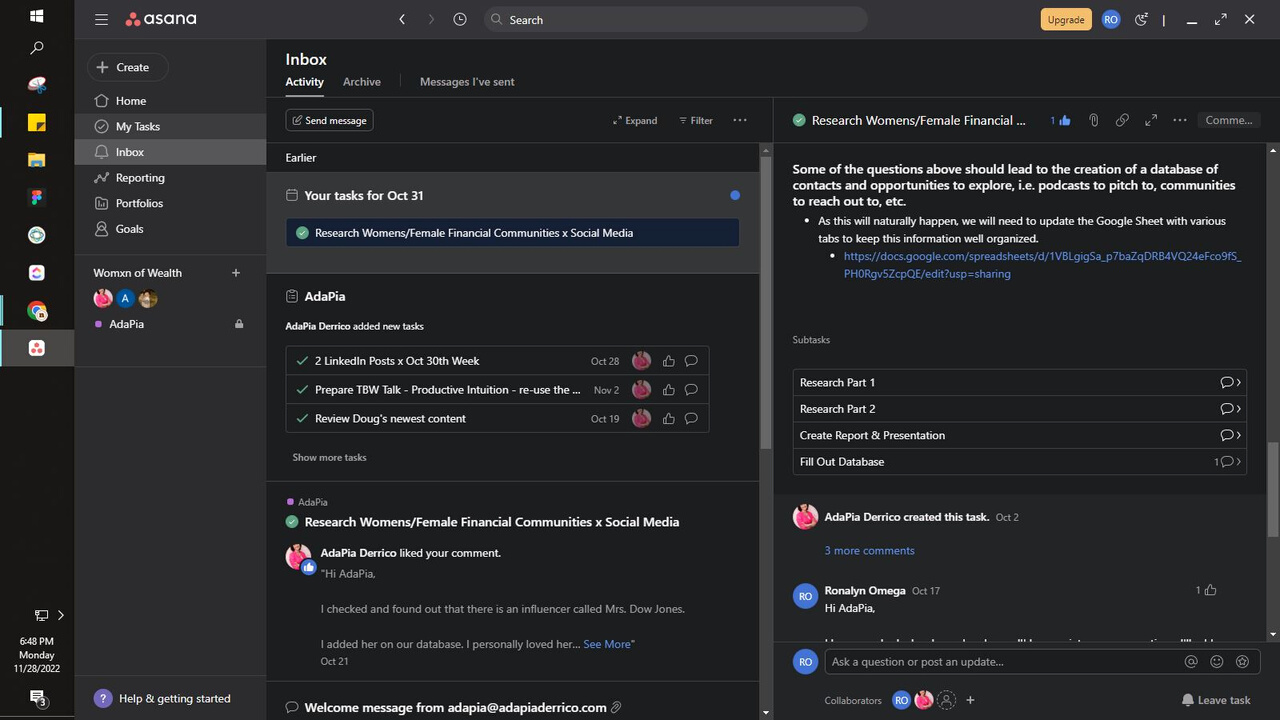The width and height of the screenshot is (1280, 720).
Task: Open notification center icon
Action: (x=37, y=698)
